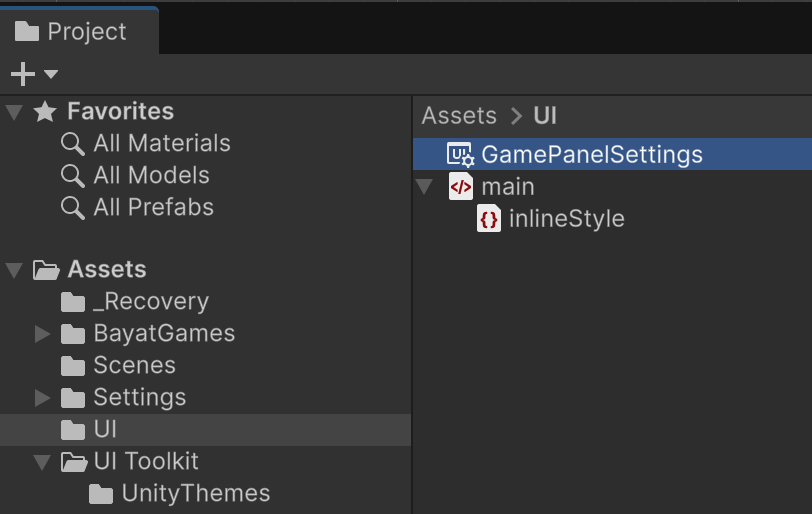Screen dimensions: 812x514
Task: Click the All Models search icon
Action: tap(73, 176)
